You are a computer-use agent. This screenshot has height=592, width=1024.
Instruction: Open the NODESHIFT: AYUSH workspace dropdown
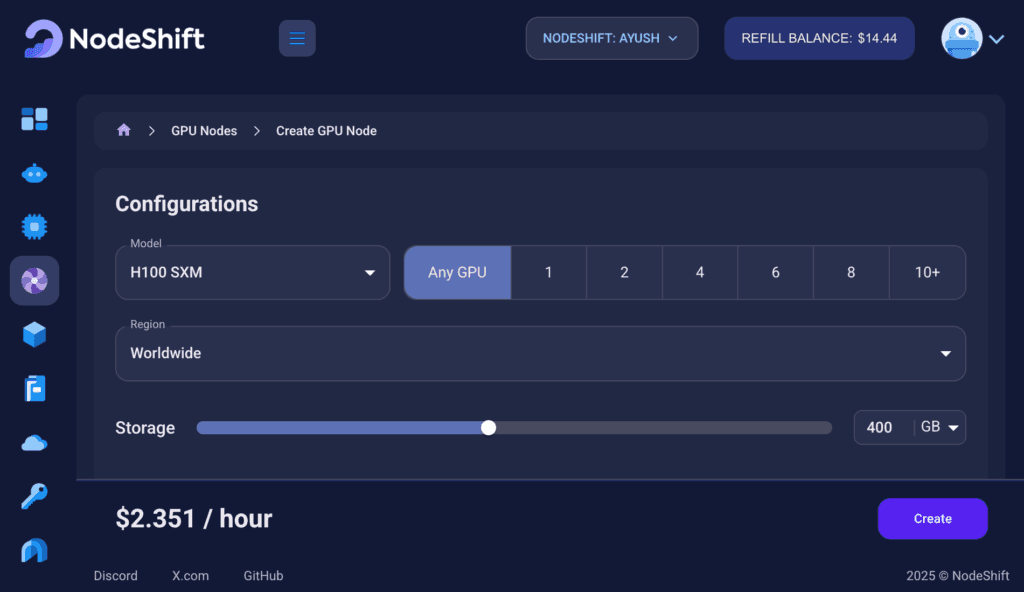(x=612, y=39)
